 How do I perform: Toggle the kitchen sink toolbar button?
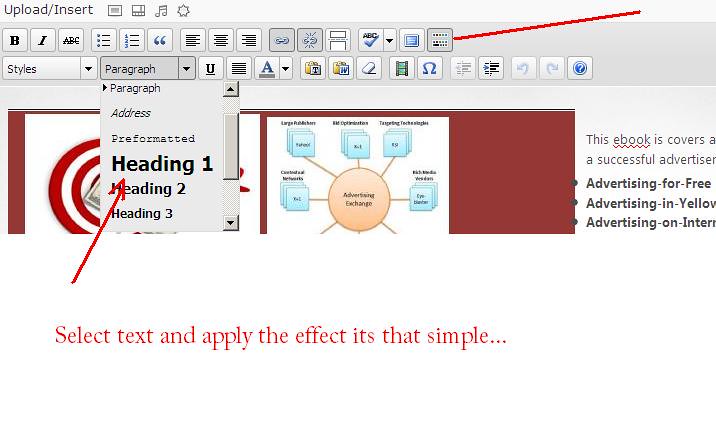[440, 40]
